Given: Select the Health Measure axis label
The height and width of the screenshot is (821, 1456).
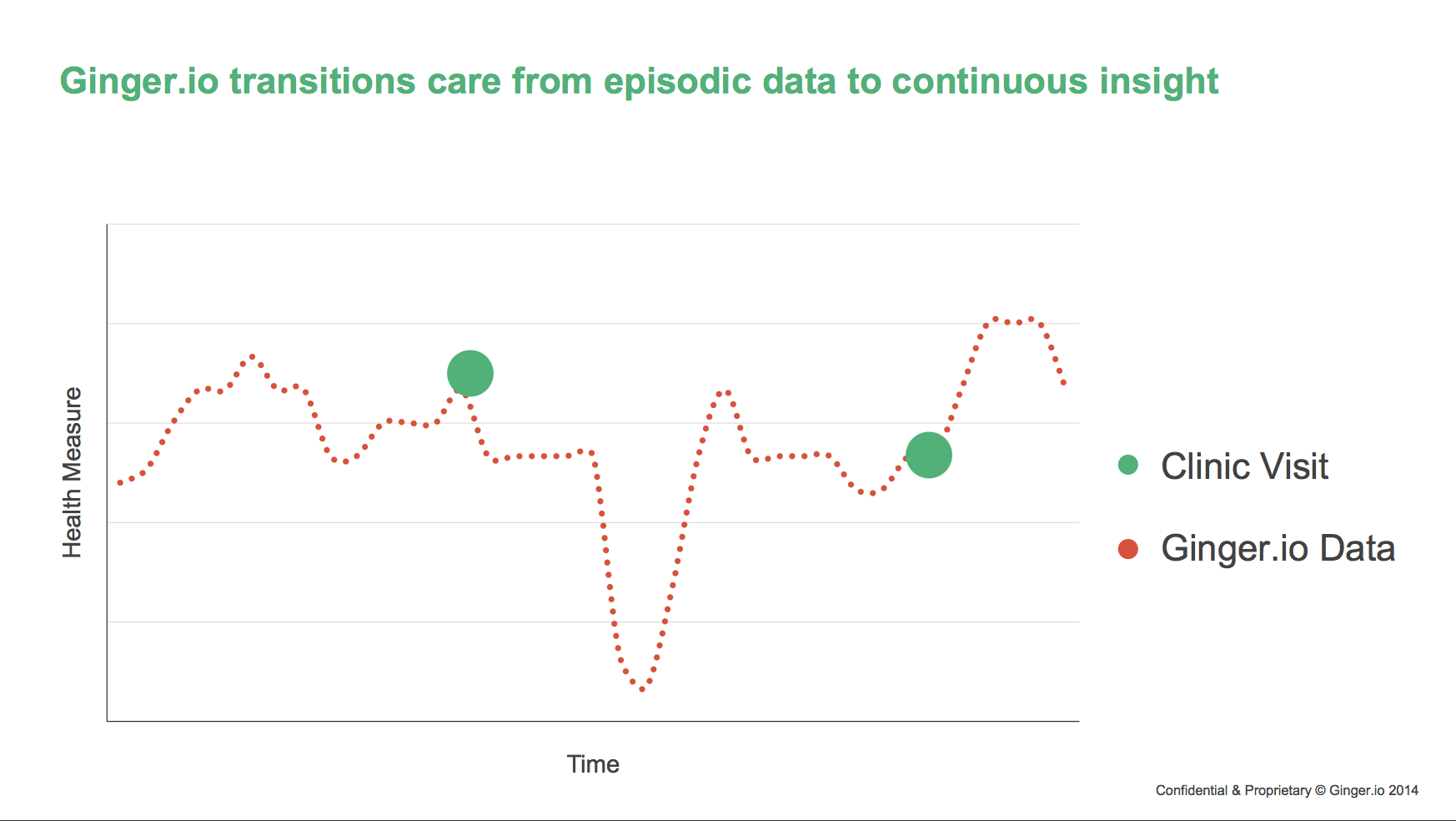Looking at the screenshot, I should pos(73,472).
